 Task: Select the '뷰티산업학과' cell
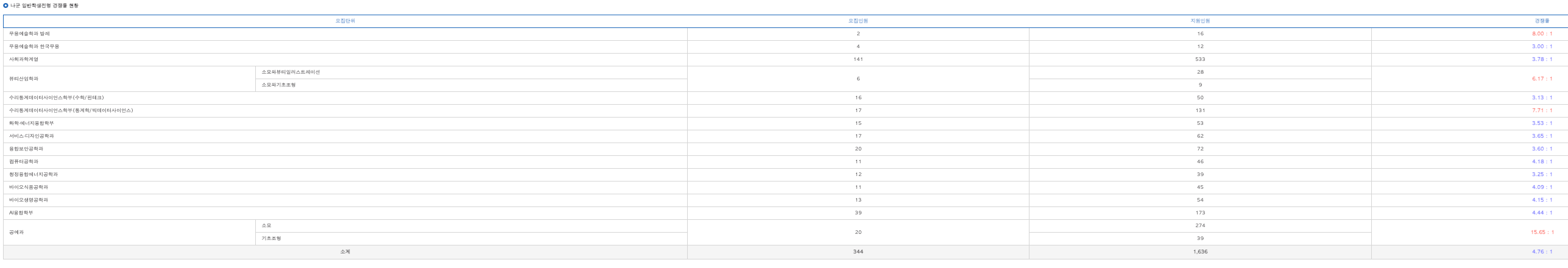tap(24, 79)
